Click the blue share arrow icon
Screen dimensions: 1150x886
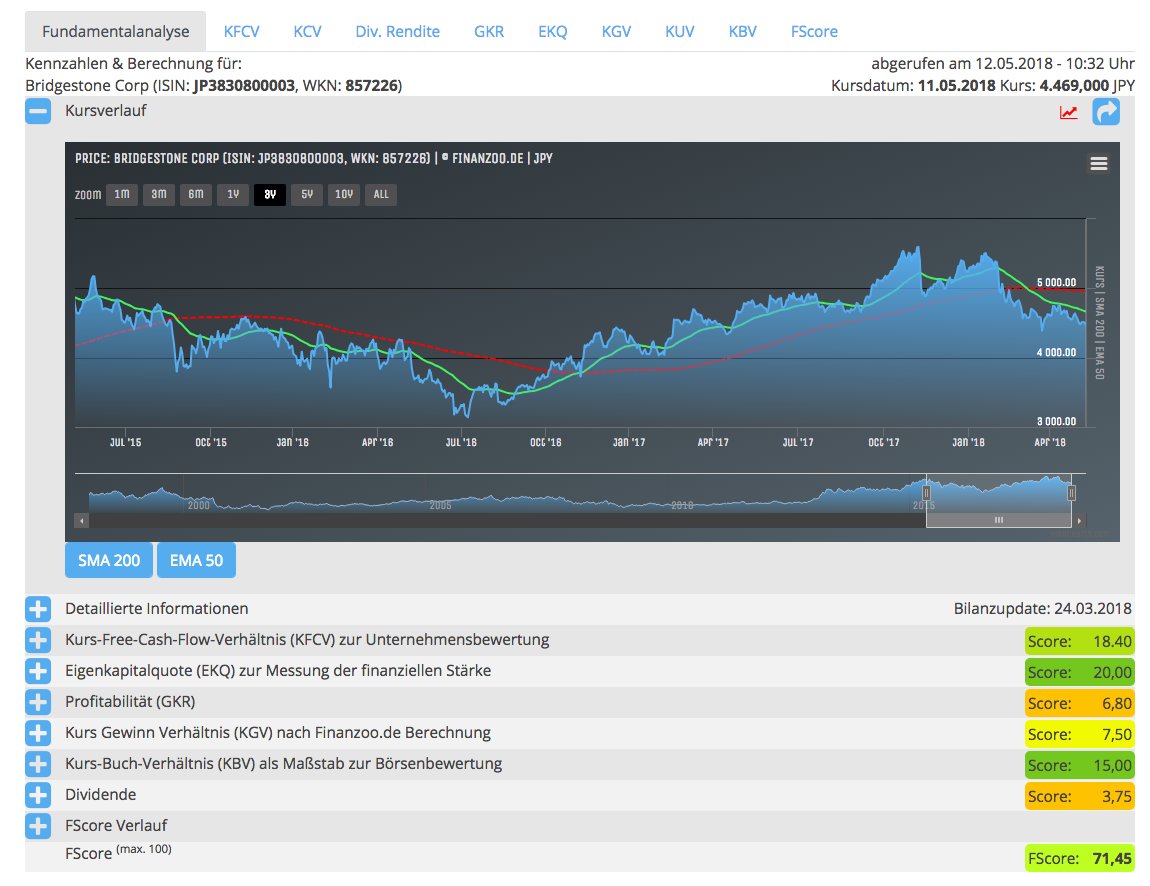[x=1106, y=111]
